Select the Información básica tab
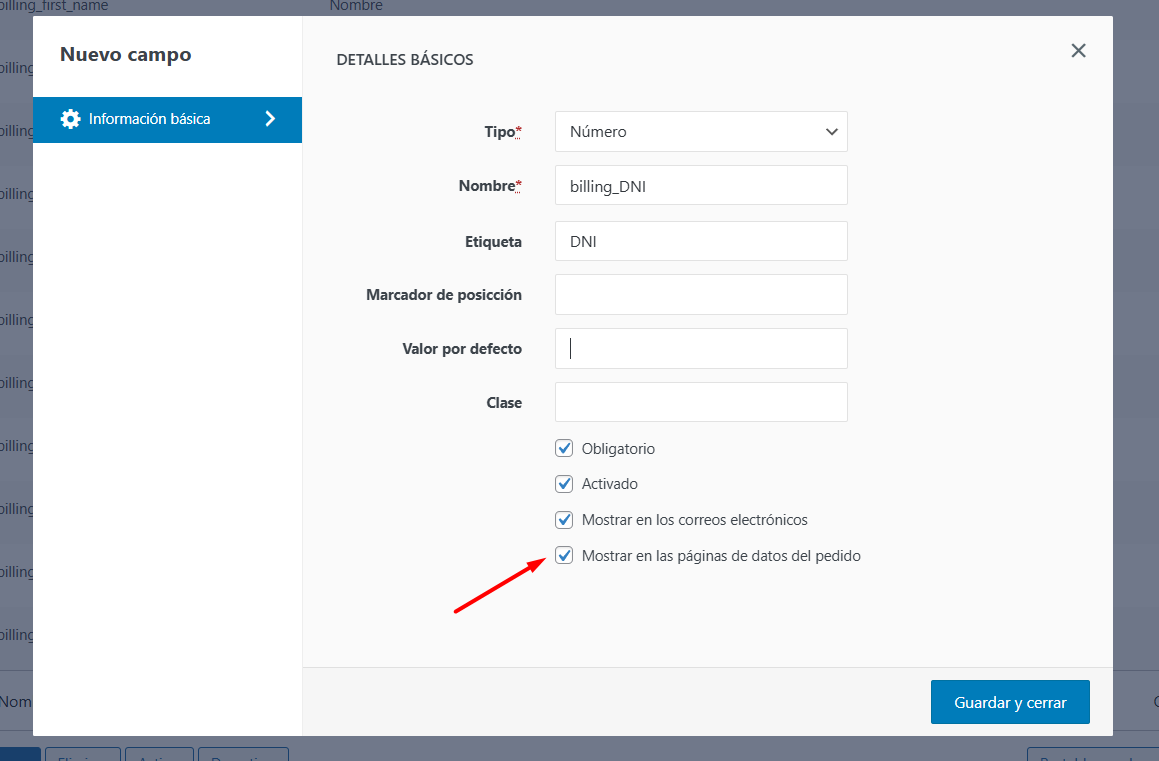 point(150,119)
